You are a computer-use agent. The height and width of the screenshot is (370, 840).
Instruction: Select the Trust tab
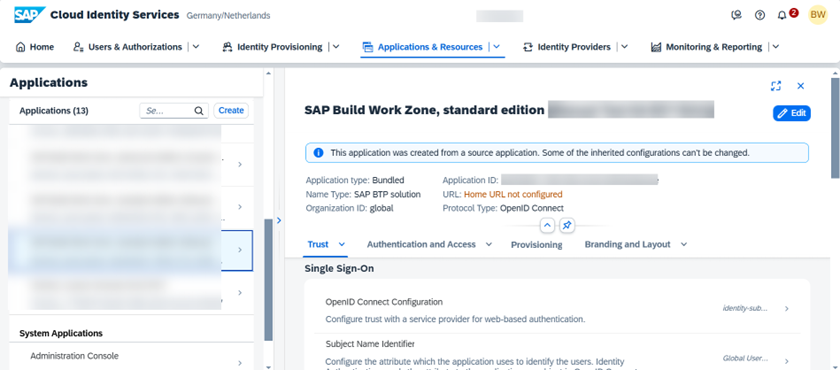318,244
